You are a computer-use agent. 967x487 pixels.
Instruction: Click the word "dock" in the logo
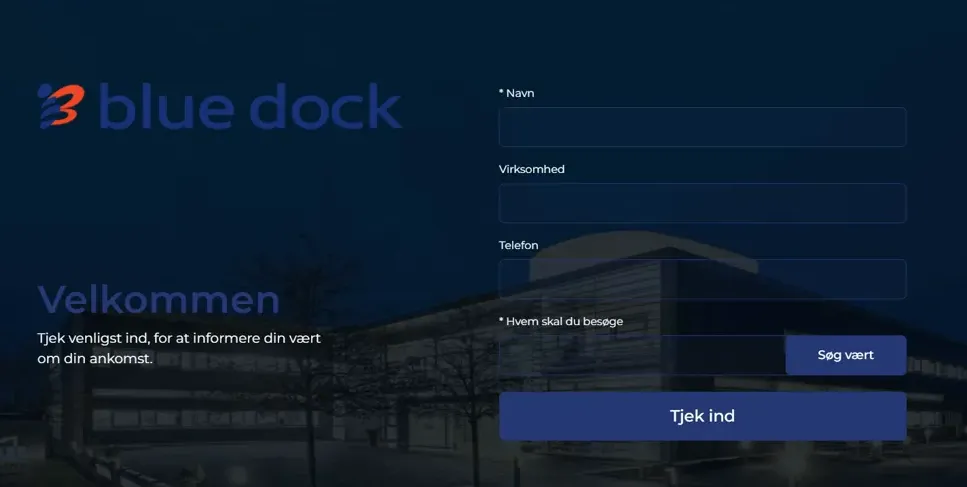pos(326,106)
